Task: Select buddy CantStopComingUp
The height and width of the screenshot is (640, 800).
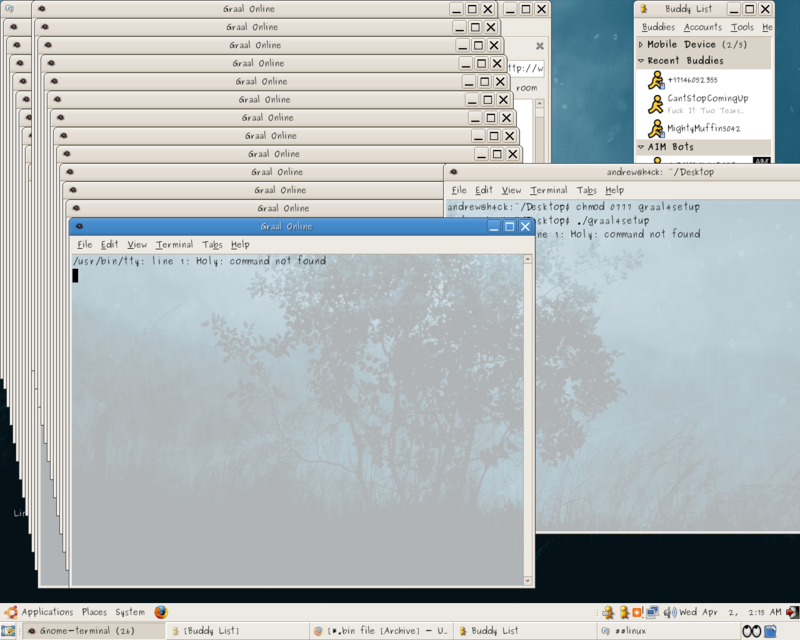Action: pos(705,104)
